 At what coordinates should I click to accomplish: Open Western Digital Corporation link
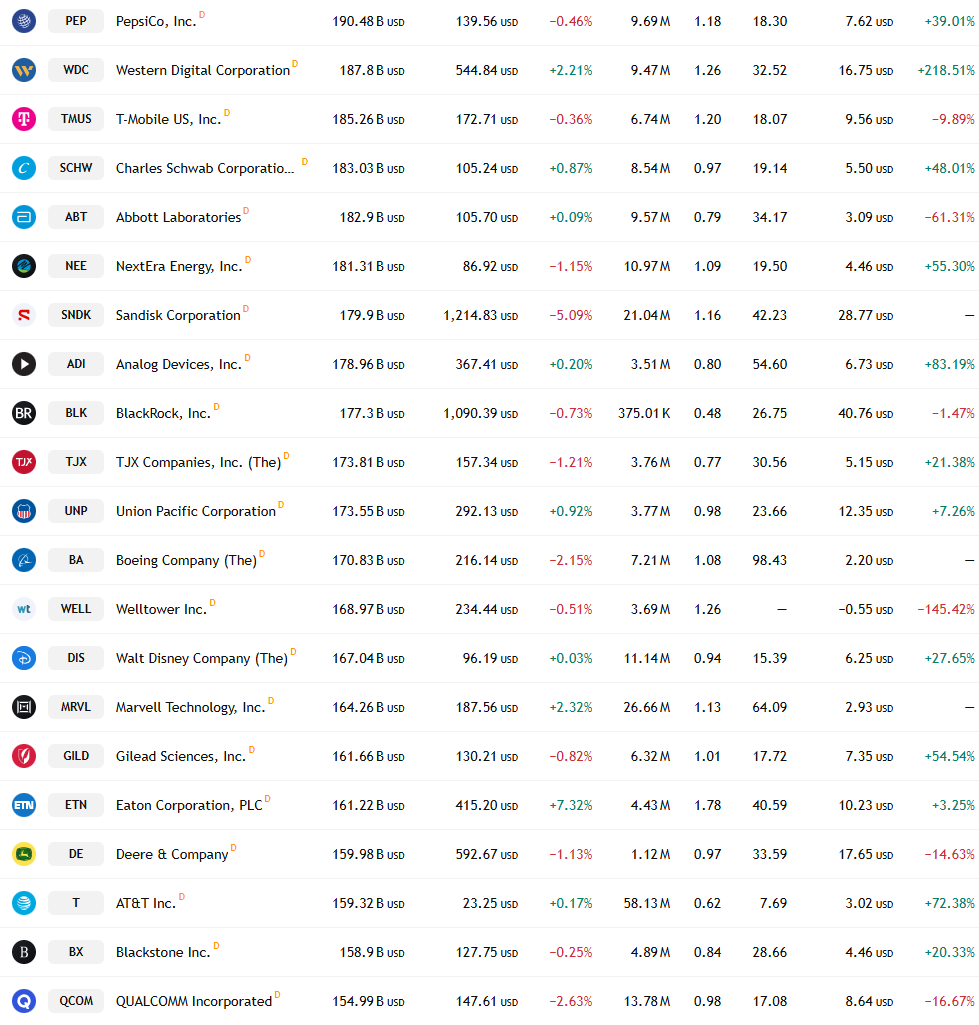click(203, 71)
